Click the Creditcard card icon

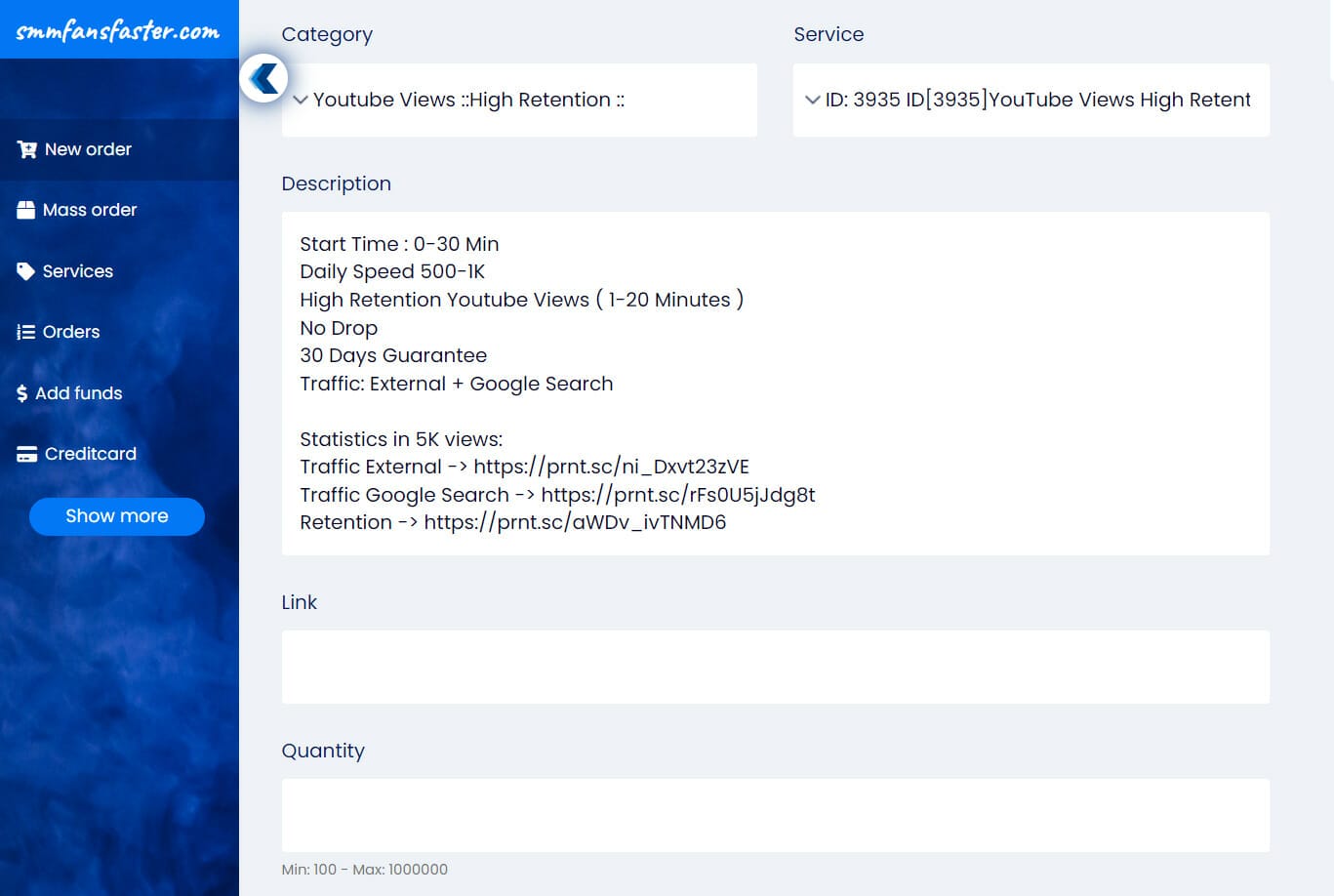click(26, 454)
